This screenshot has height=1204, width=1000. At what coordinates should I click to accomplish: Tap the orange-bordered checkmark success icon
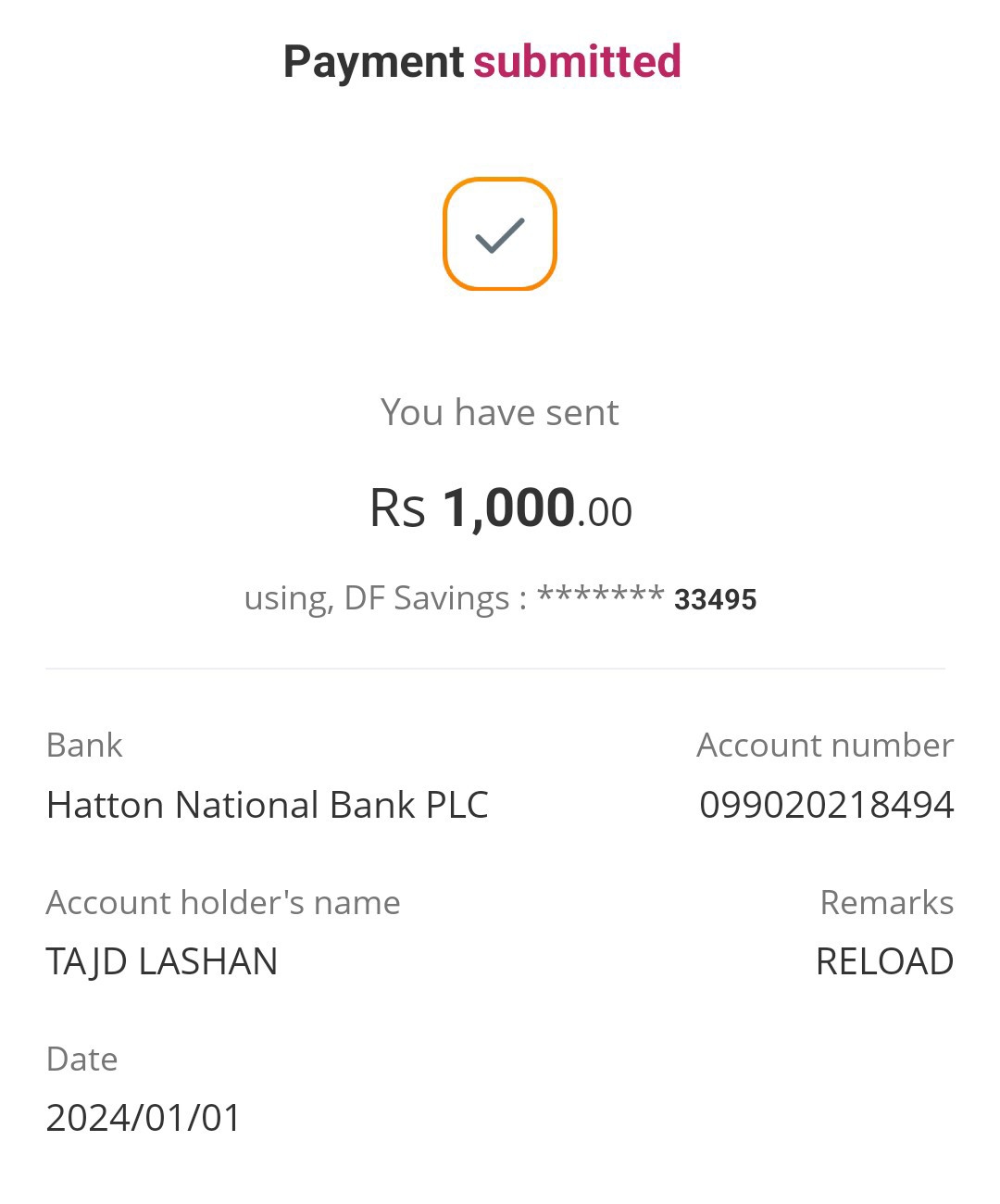click(x=500, y=234)
